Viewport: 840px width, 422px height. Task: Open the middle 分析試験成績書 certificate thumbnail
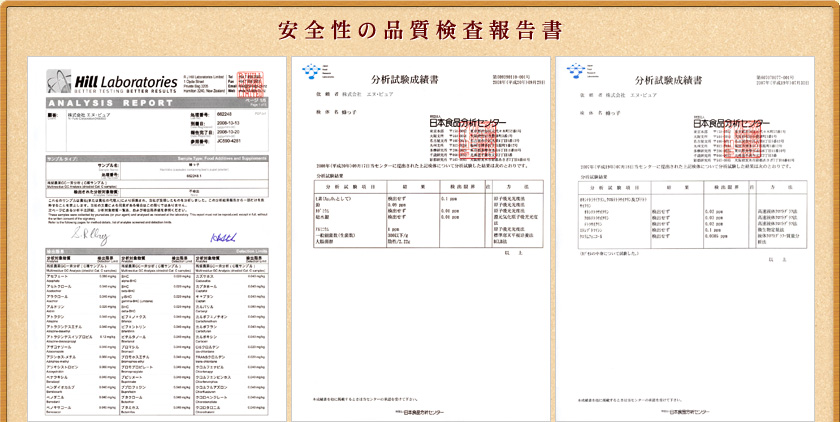pos(419,240)
